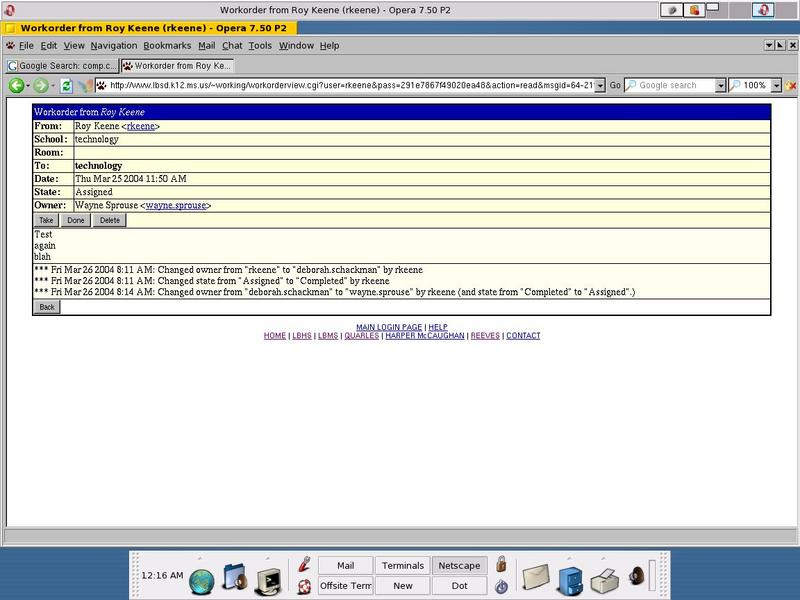Go forward with the green Forward arrow

pyautogui.click(x=40, y=86)
